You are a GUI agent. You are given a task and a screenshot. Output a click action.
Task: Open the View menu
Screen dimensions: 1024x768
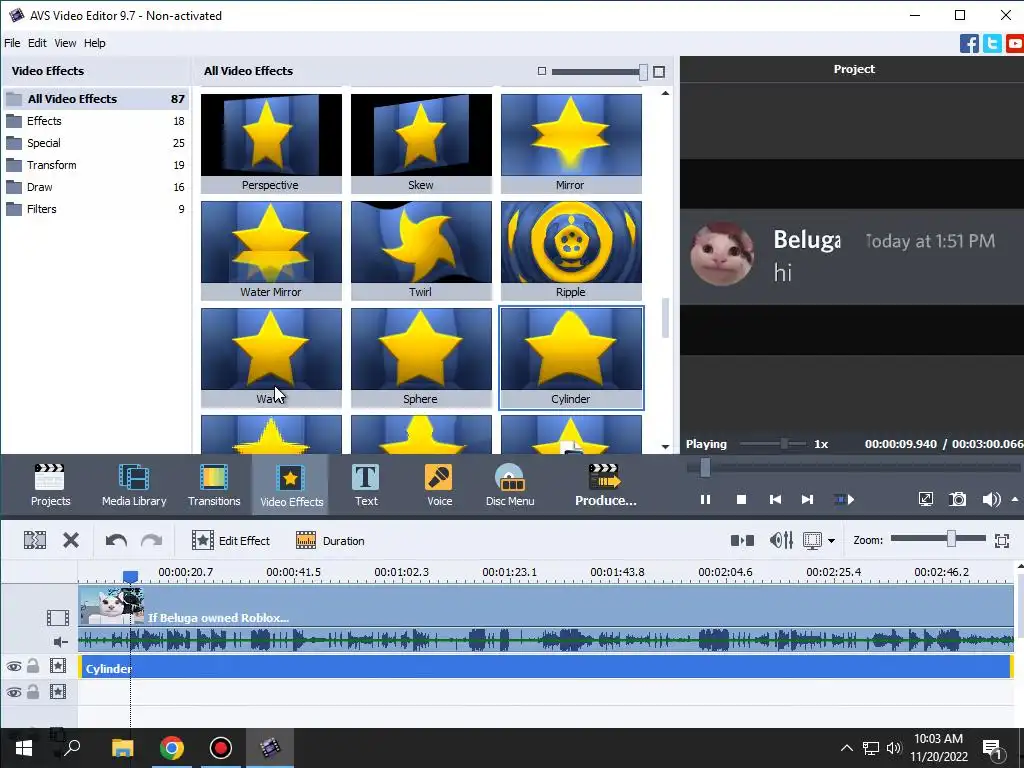click(x=65, y=43)
